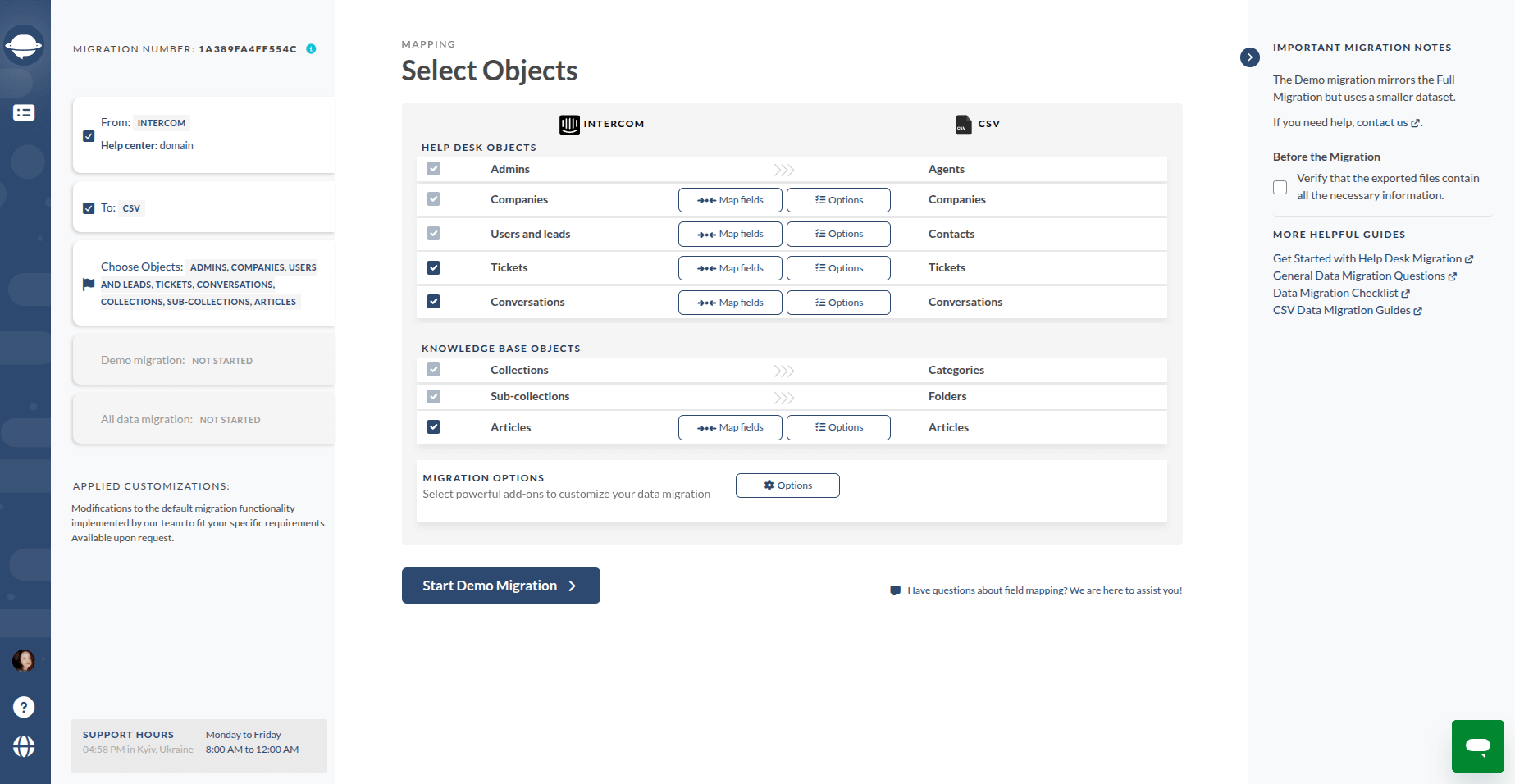Uncheck the Tickets checkbox

coord(433,267)
